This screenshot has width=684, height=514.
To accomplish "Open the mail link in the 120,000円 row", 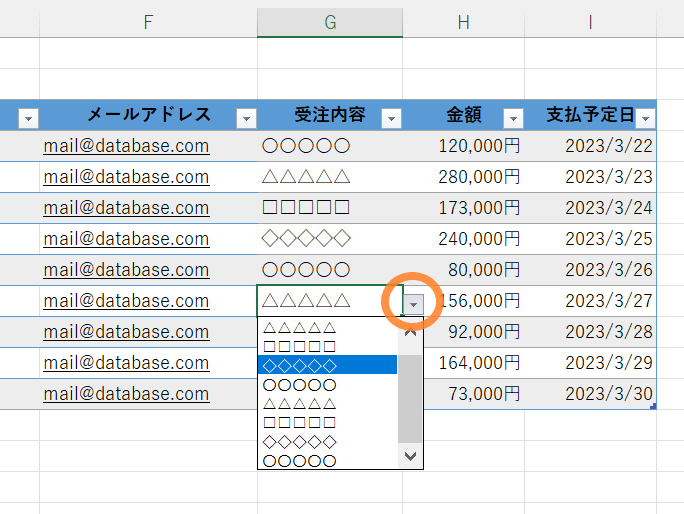I will tap(126, 146).
